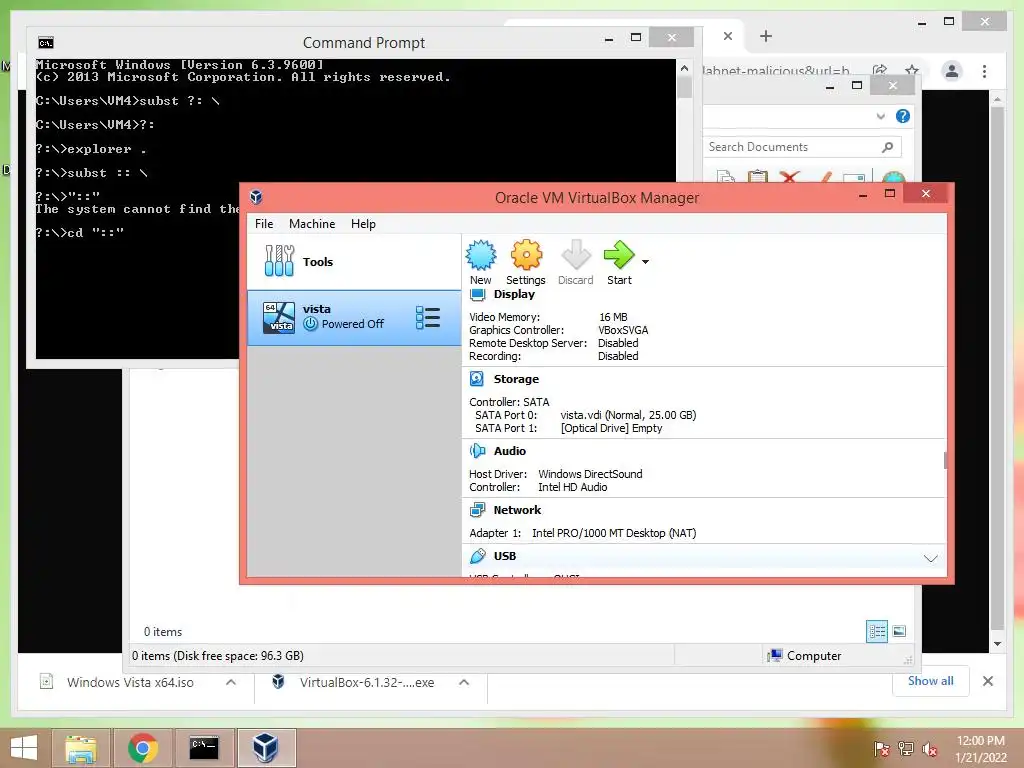Open the File menu in VirtualBox
Screen dimensions: 1024x768
point(264,224)
